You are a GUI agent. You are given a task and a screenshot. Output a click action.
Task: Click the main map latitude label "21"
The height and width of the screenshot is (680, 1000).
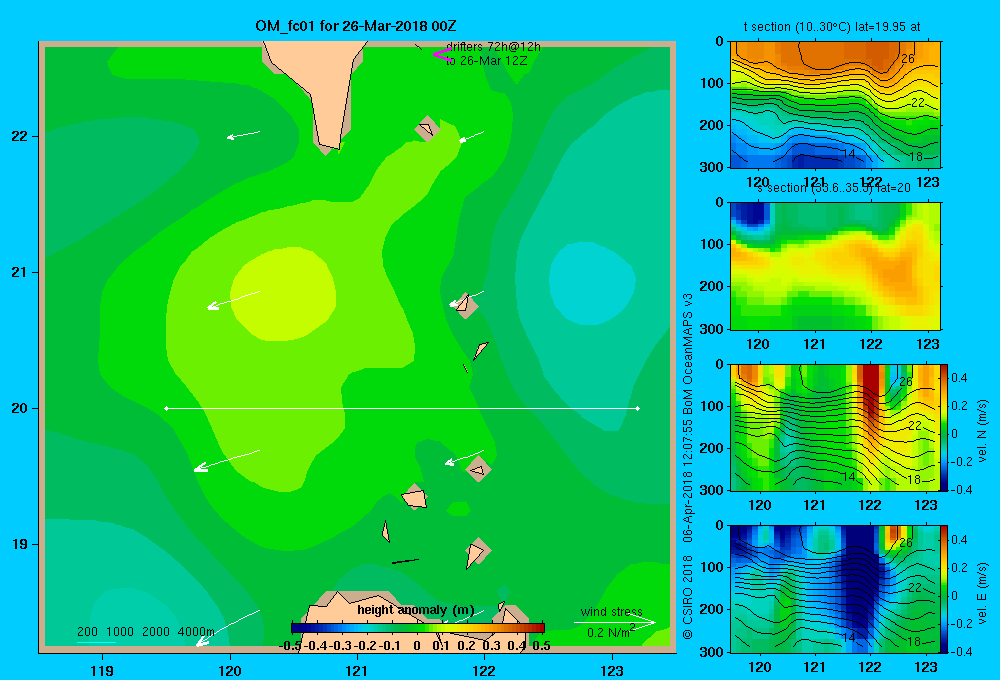20,272
